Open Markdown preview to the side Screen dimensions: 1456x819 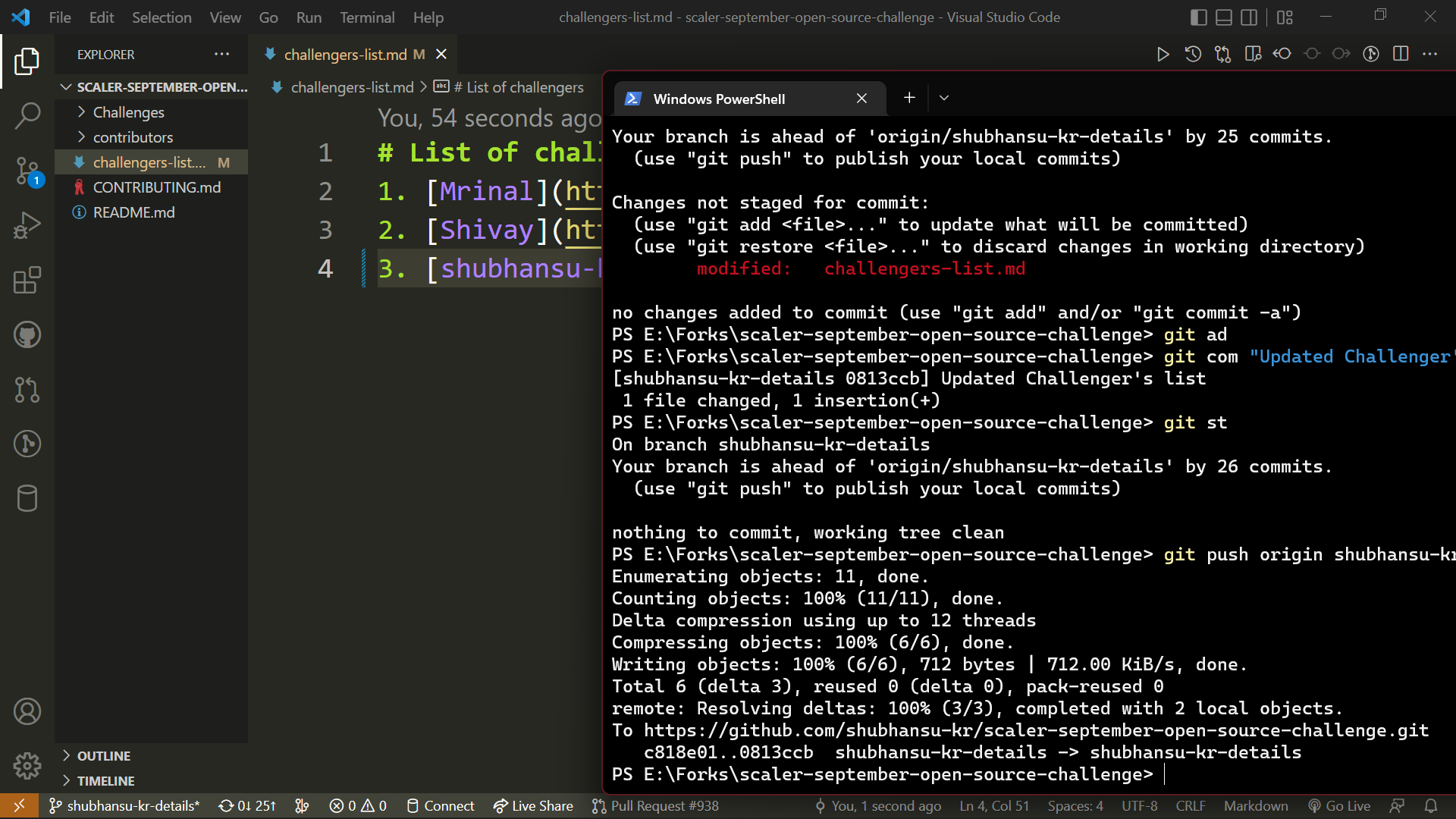1253,54
